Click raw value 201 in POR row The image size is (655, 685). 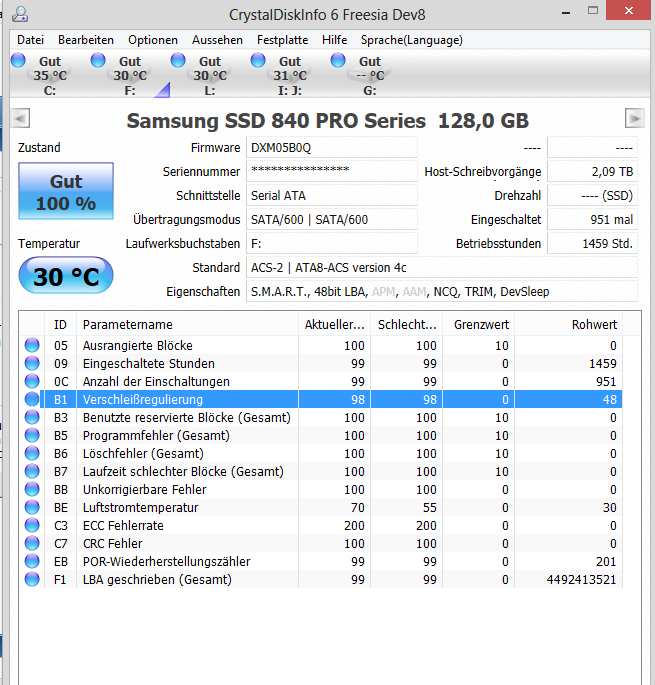pos(606,562)
